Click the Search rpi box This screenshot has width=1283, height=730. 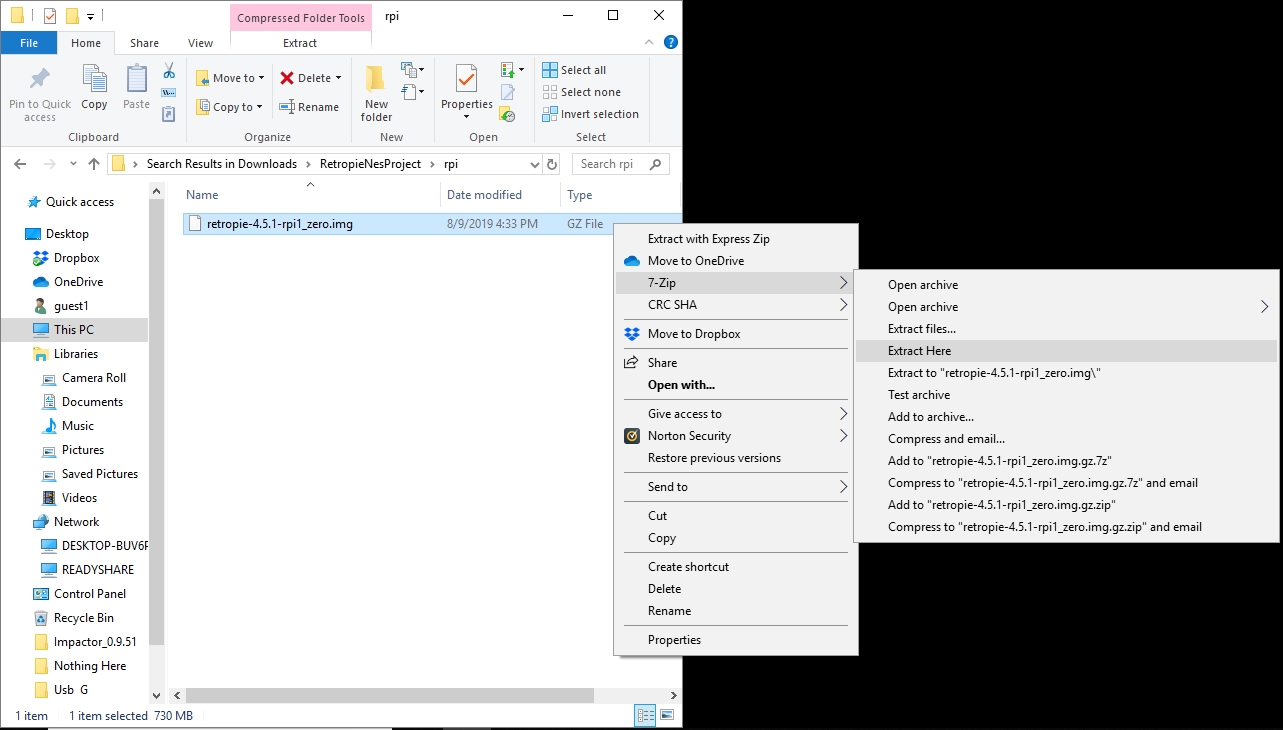620,164
